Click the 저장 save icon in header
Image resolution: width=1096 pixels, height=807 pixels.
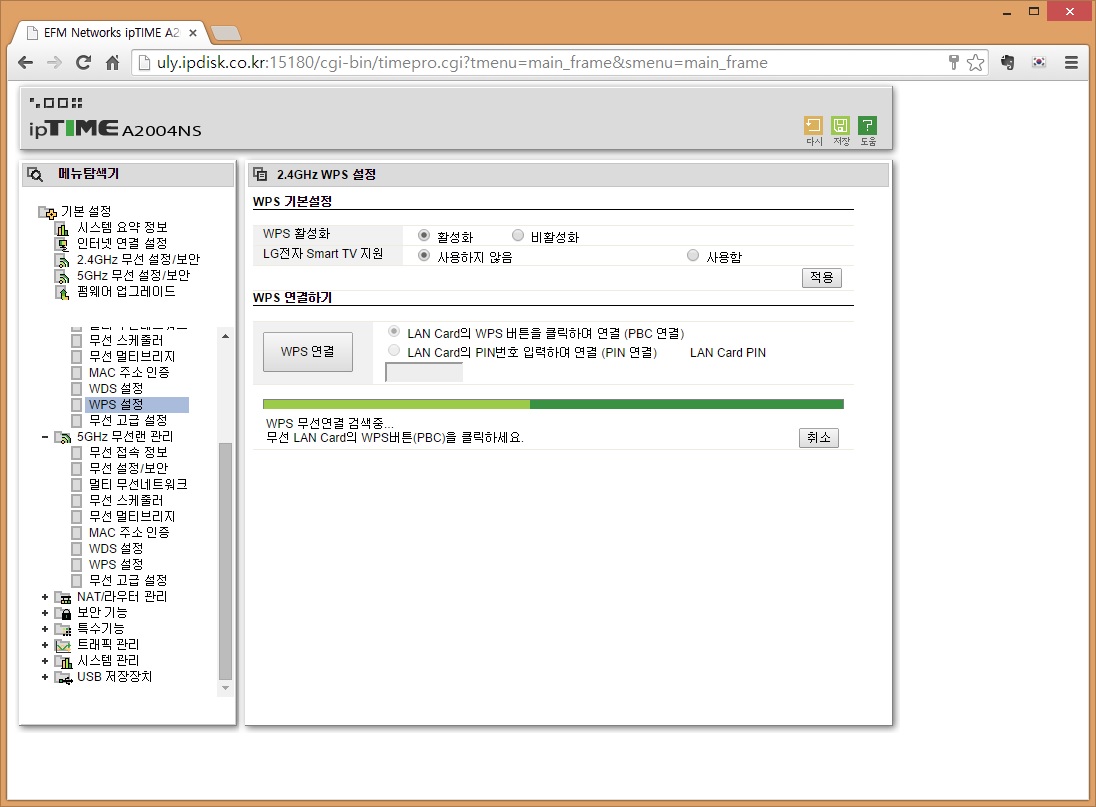coord(840,125)
